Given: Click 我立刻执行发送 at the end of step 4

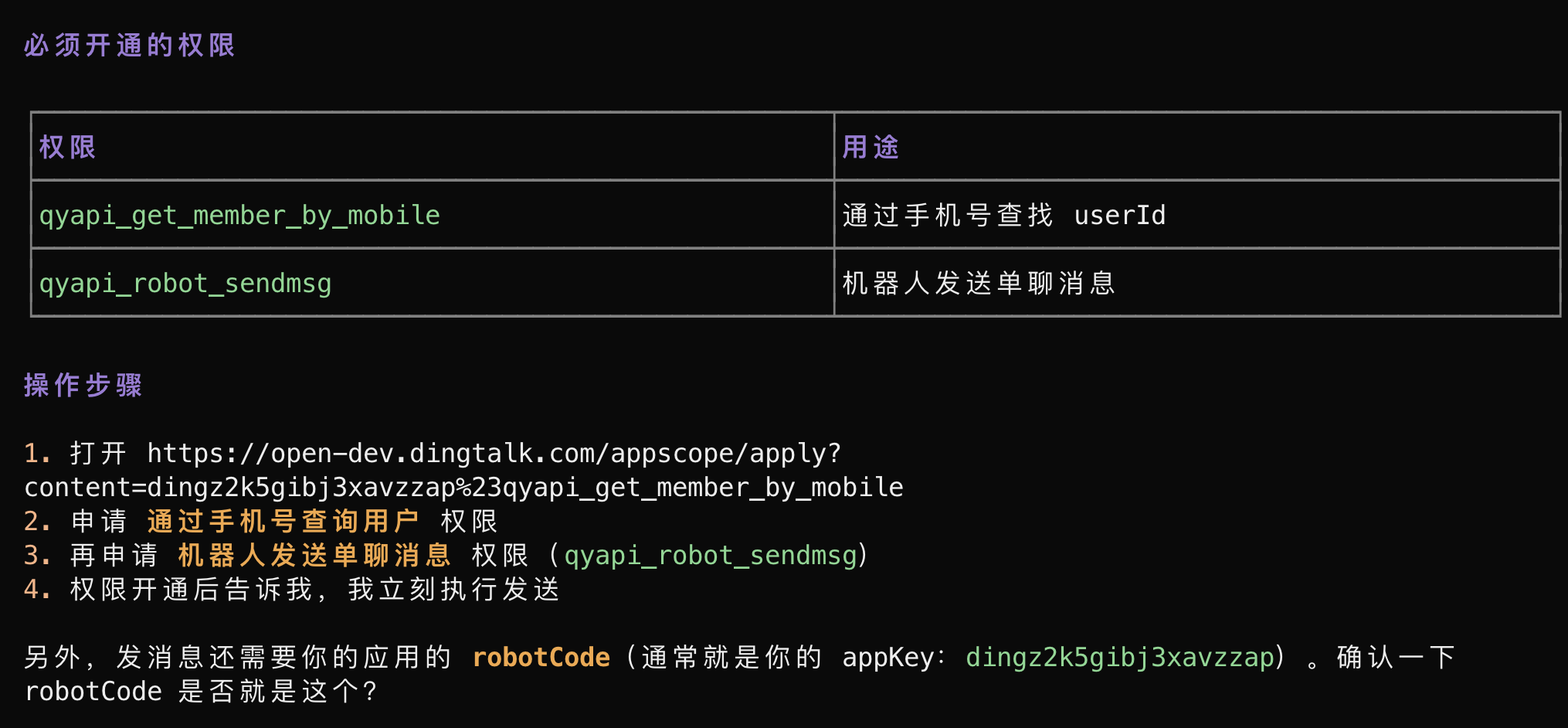Looking at the screenshot, I should [454, 590].
